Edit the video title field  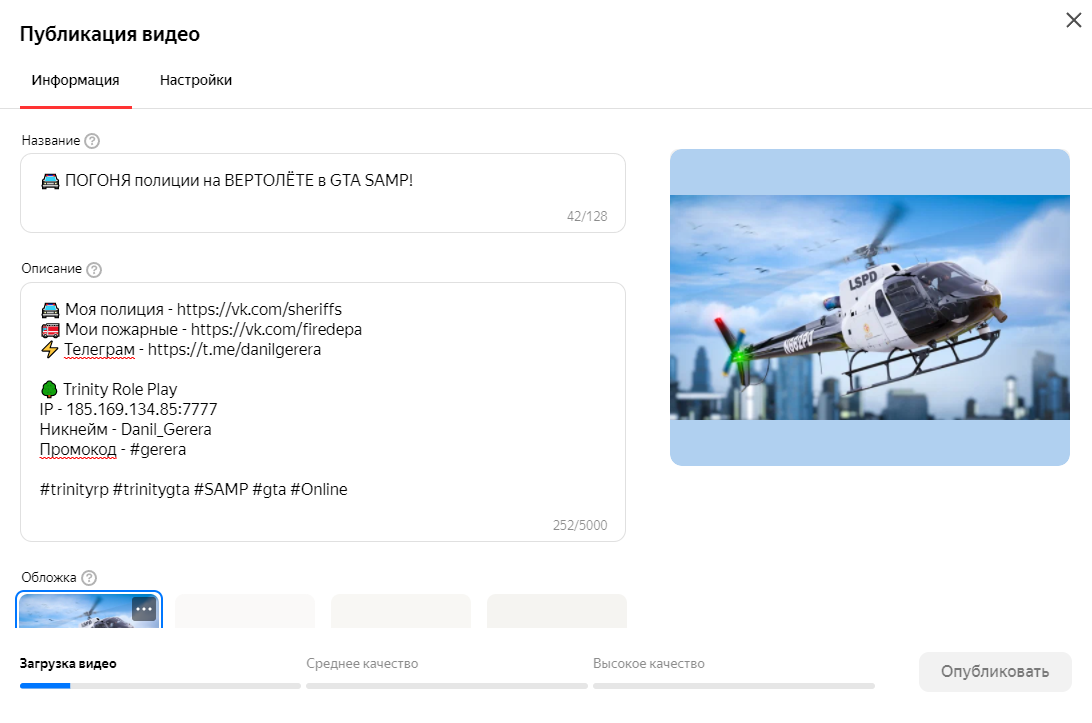pyautogui.click(x=322, y=193)
